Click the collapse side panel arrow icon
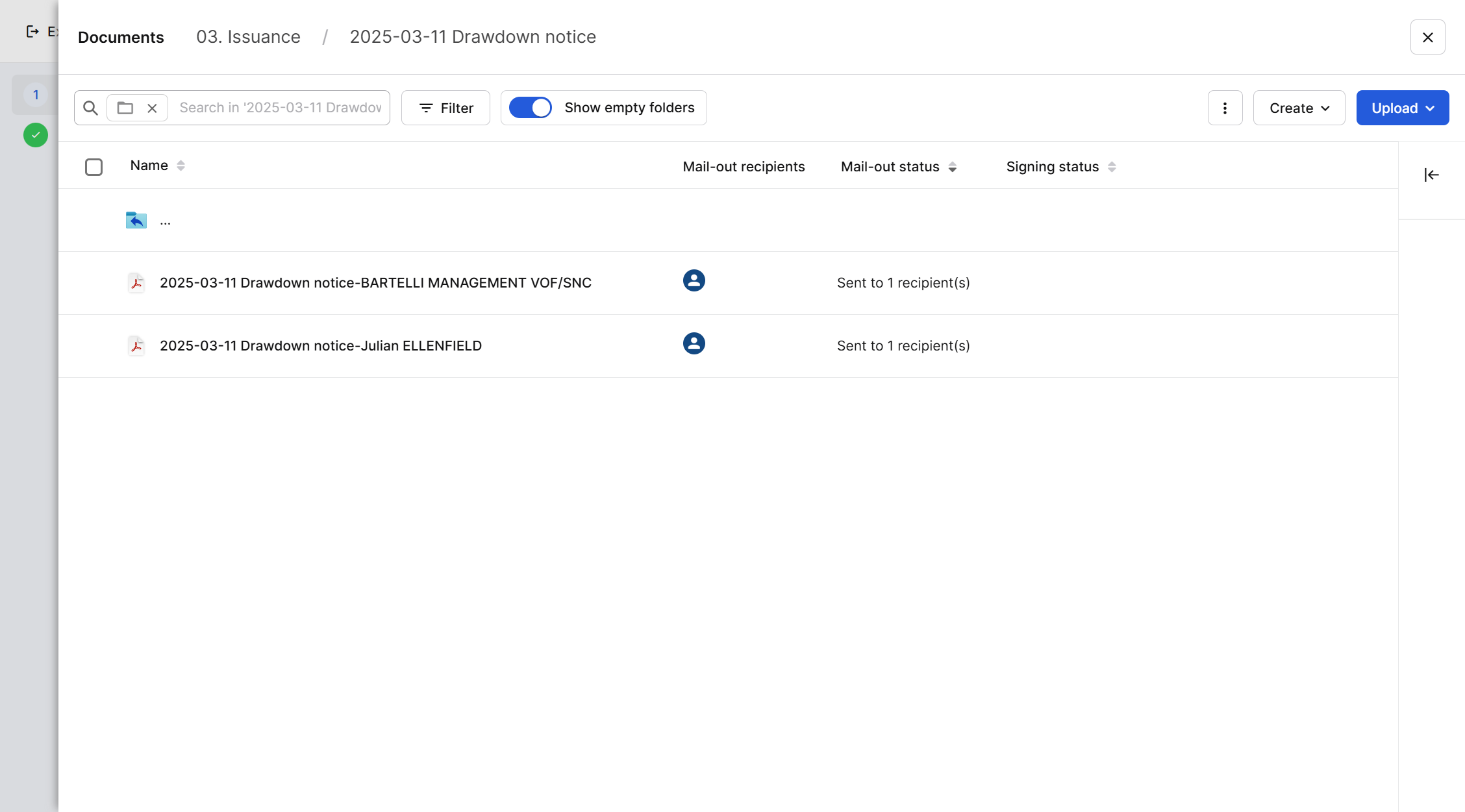The height and width of the screenshot is (812, 1465). click(x=1431, y=175)
